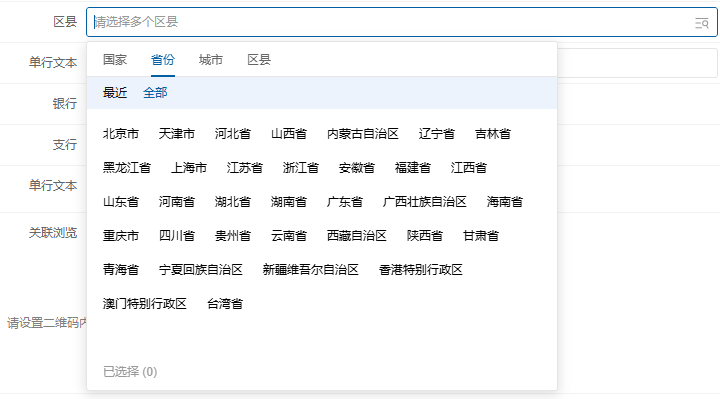Pick 辽宁省 option
The height and width of the screenshot is (399, 720).
coord(437,134)
